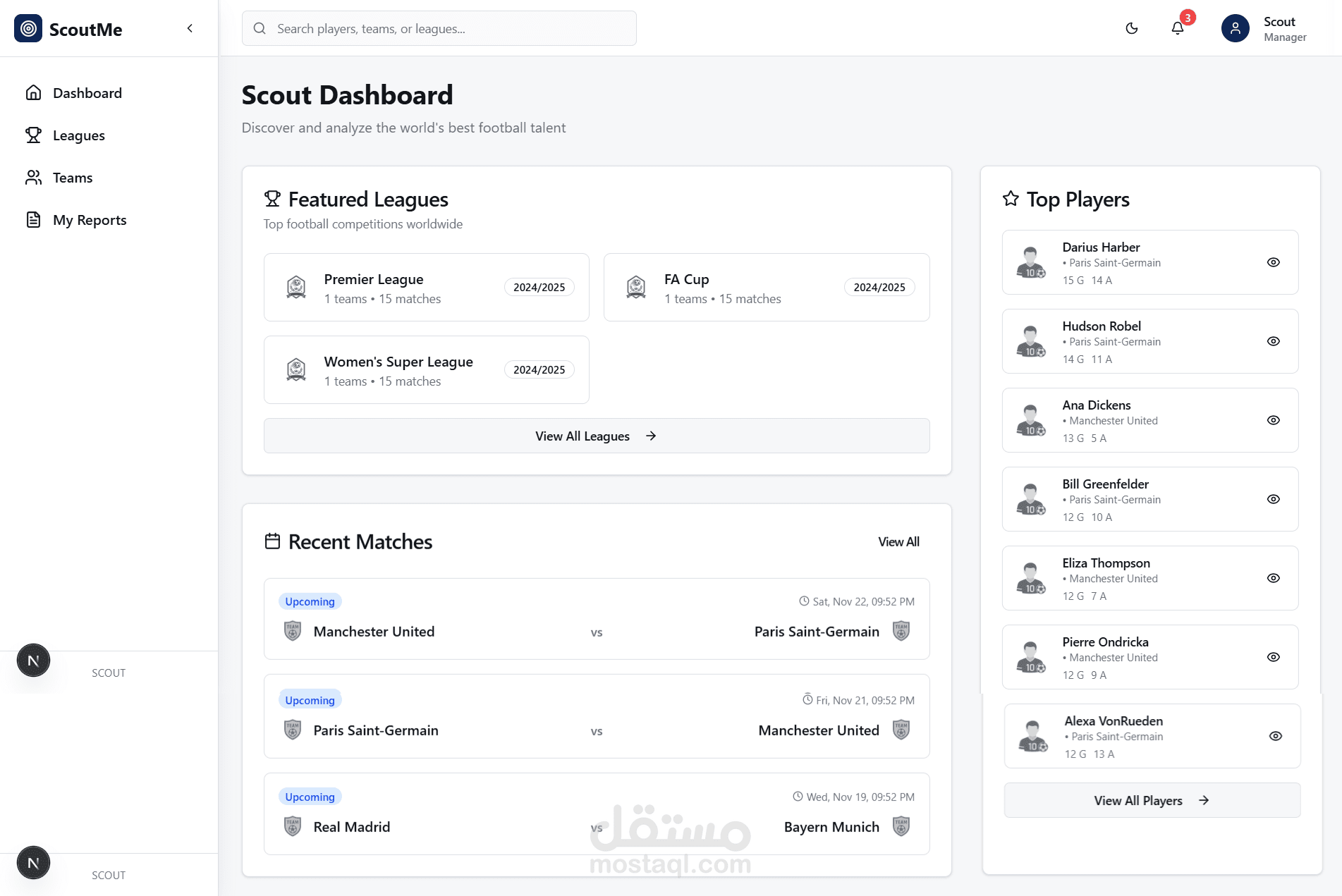The height and width of the screenshot is (896, 1342).
Task: Click the FA Cup 2024/2025 season tag
Action: click(879, 288)
